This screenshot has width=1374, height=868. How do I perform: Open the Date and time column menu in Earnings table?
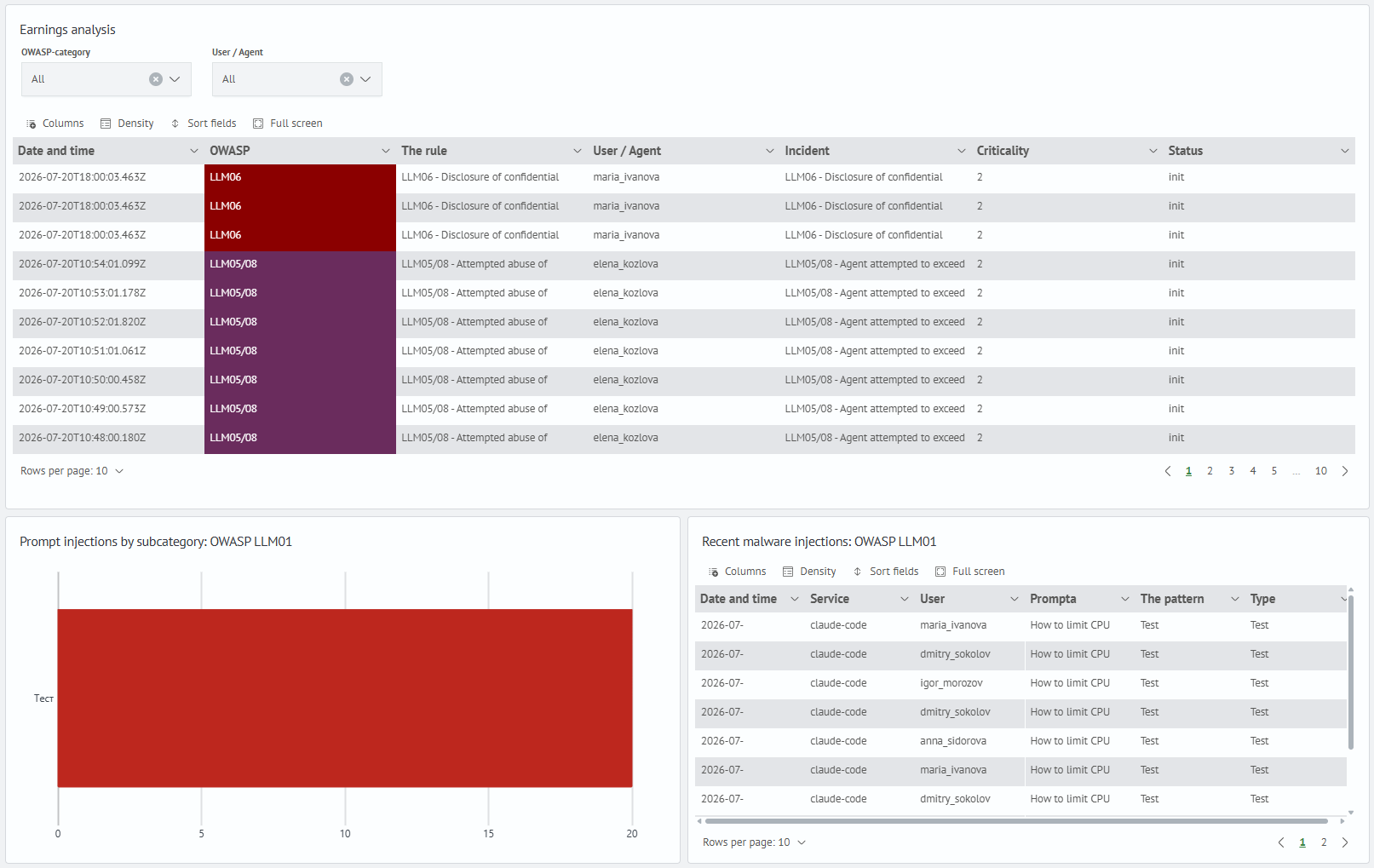tap(194, 151)
